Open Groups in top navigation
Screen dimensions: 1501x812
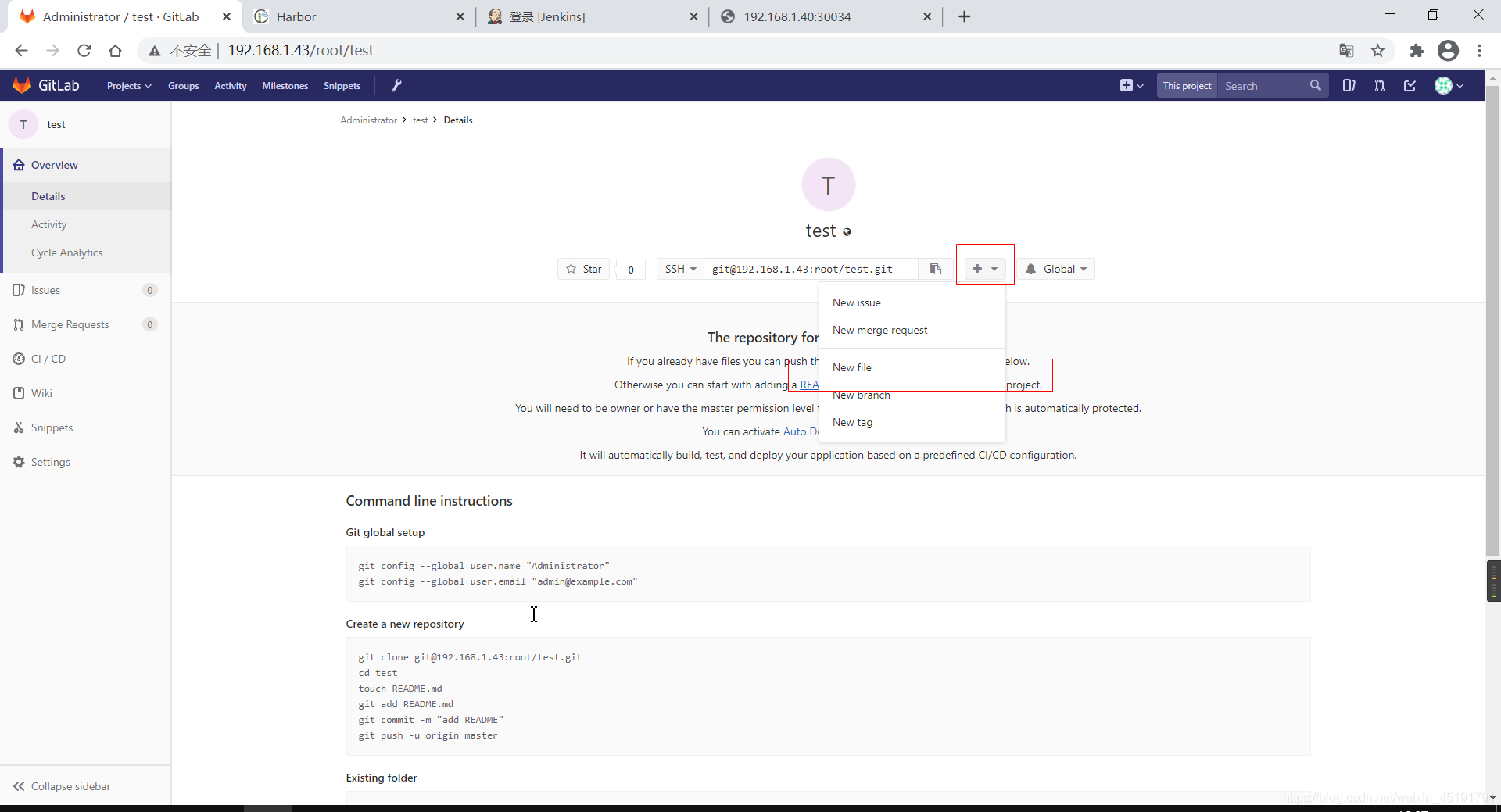pos(184,86)
